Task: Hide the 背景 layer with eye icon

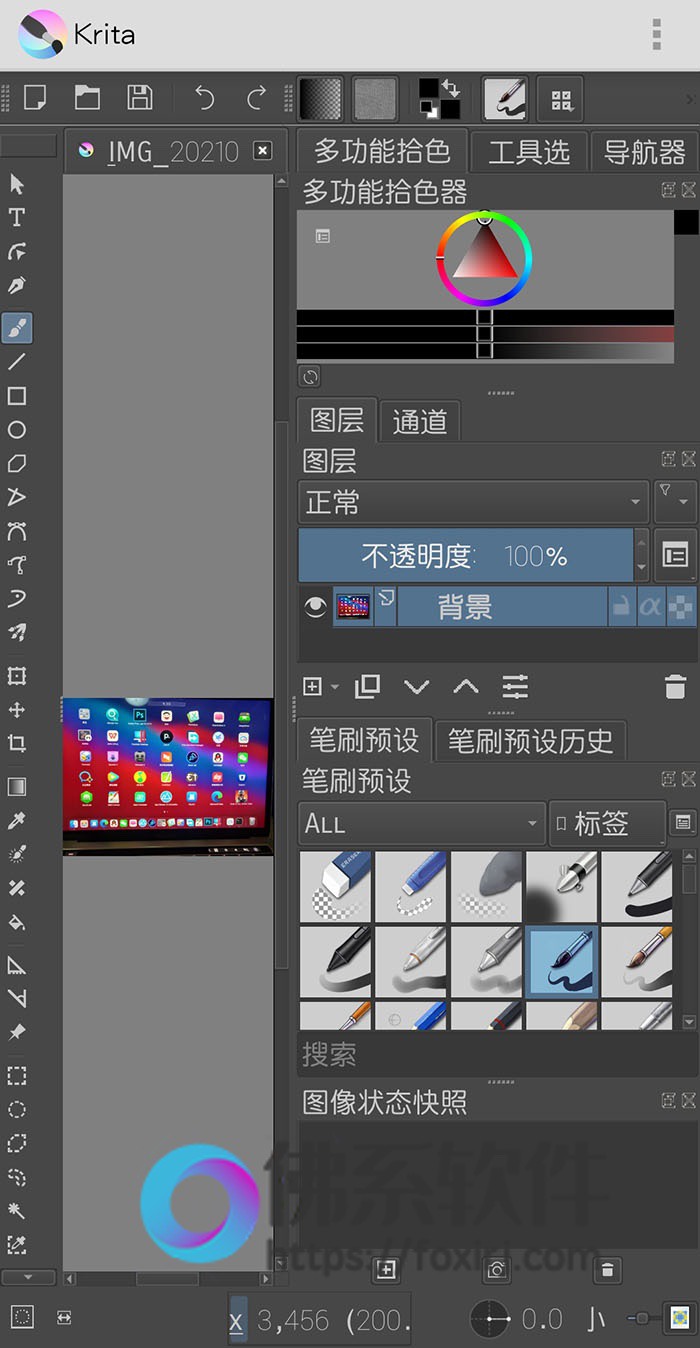Action: tap(316, 607)
